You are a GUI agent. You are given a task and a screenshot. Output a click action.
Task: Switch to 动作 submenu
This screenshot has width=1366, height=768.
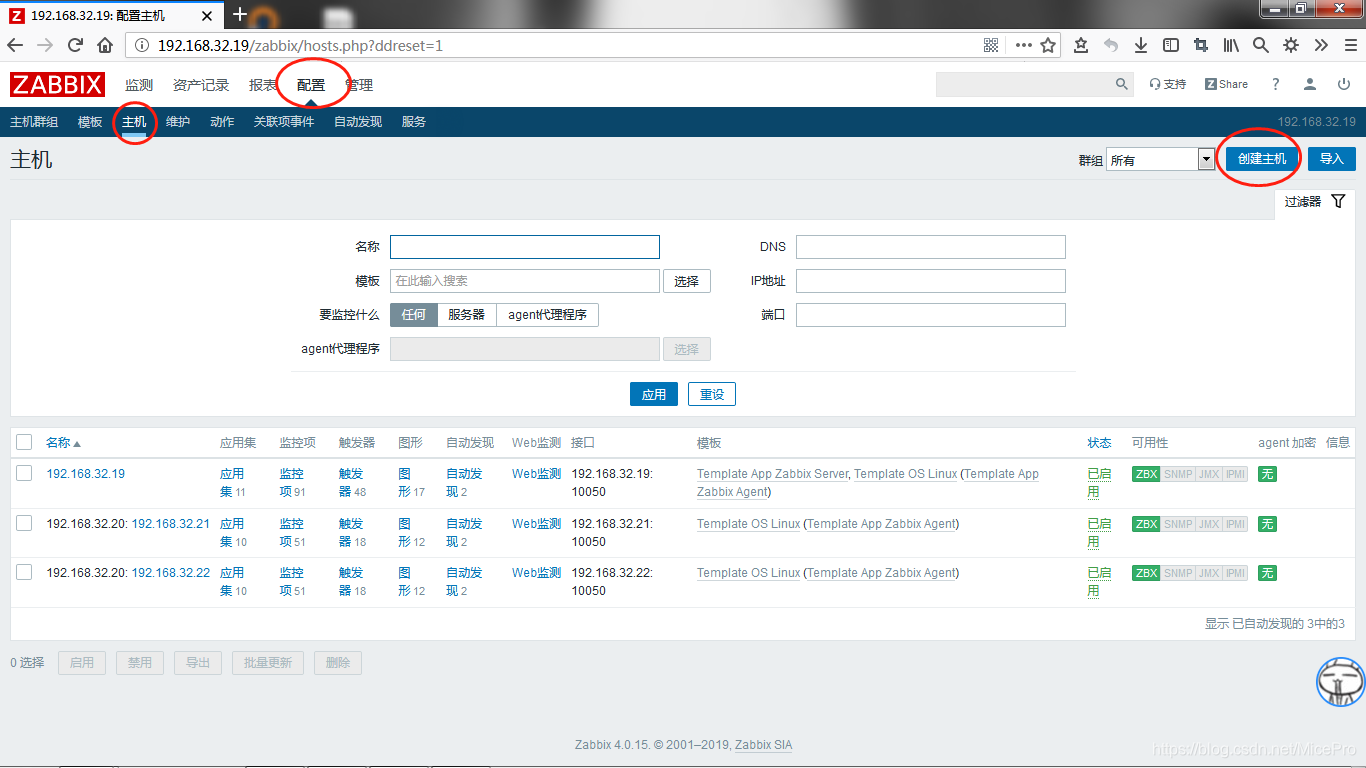point(222,122)
